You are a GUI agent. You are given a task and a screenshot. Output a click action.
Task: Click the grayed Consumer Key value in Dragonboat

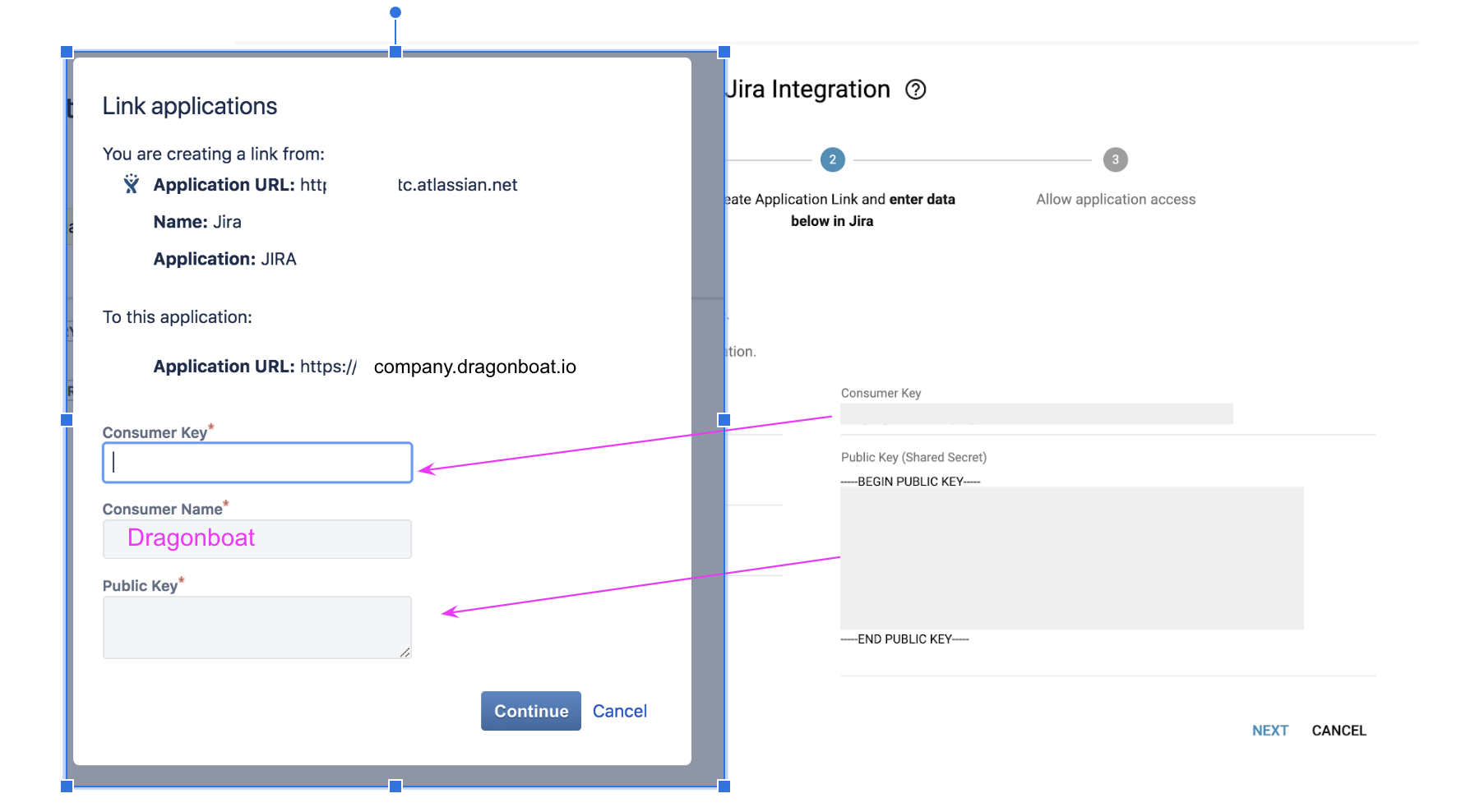(x=1037, y=414)
